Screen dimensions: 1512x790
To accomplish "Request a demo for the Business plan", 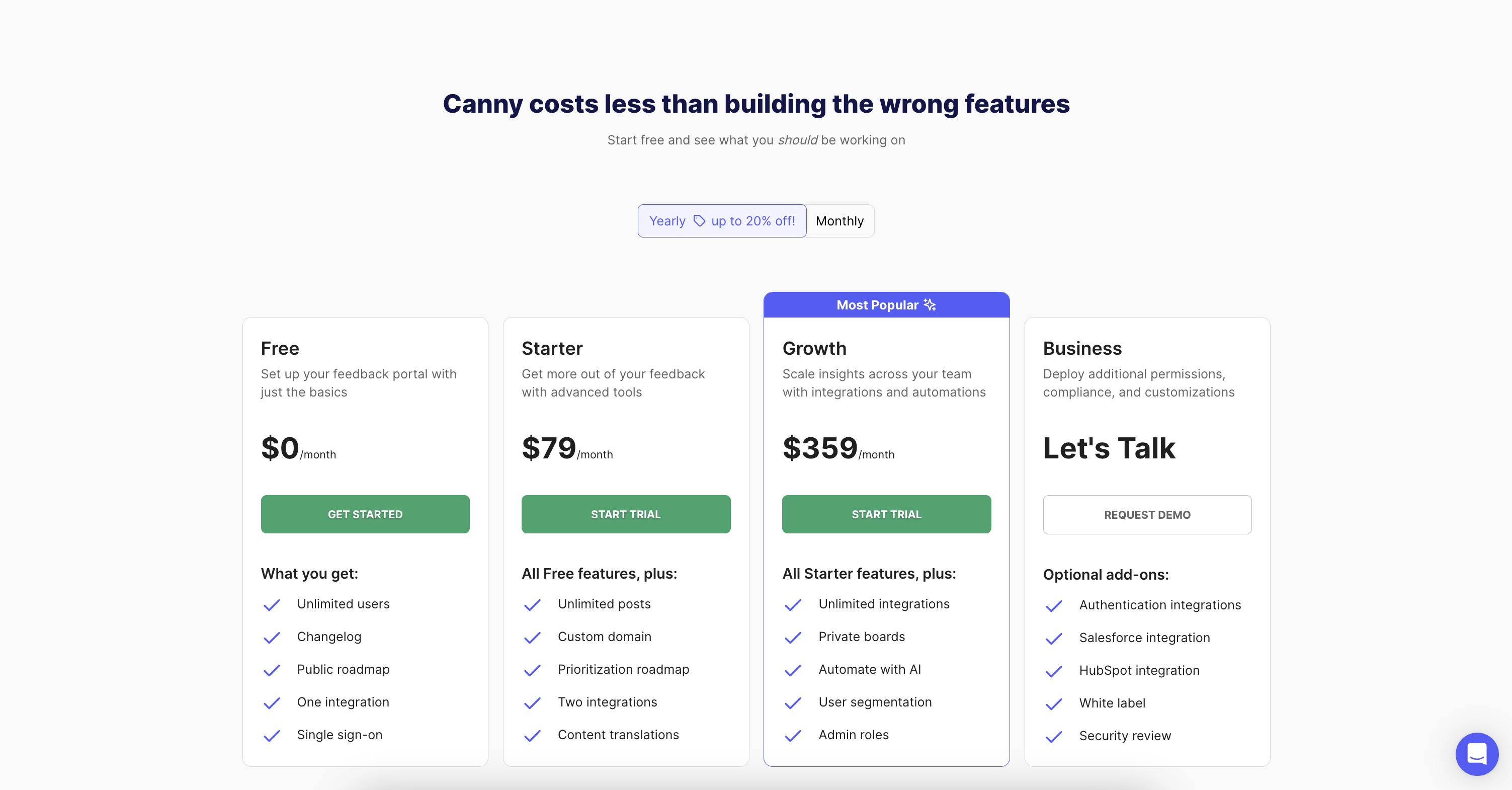I will click(1147, 515).
